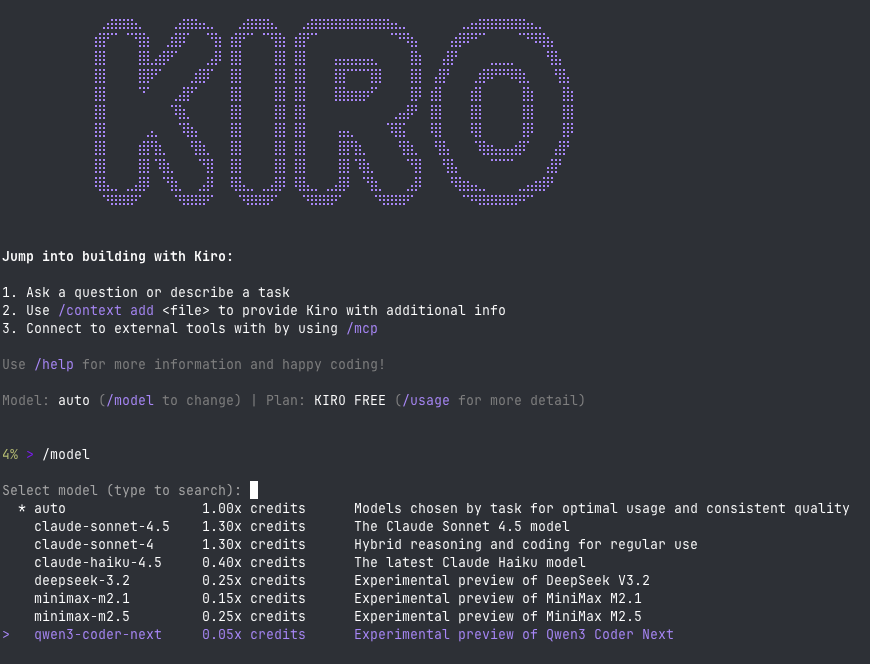This screenshot has width=870, height=664.
Task: Click the 4% context usage indicator
Action: coord(10,454)
